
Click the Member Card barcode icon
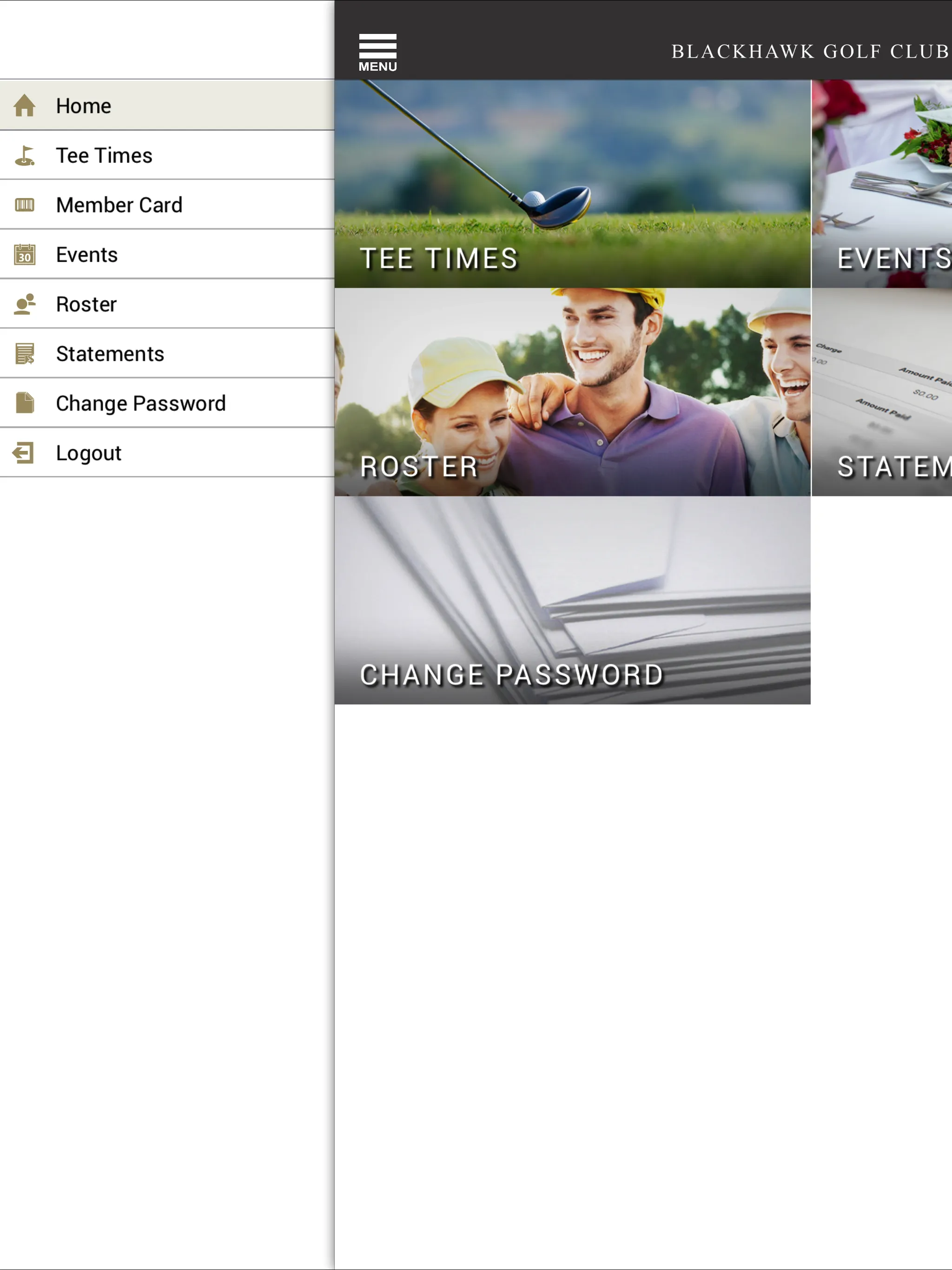[24, 205]
